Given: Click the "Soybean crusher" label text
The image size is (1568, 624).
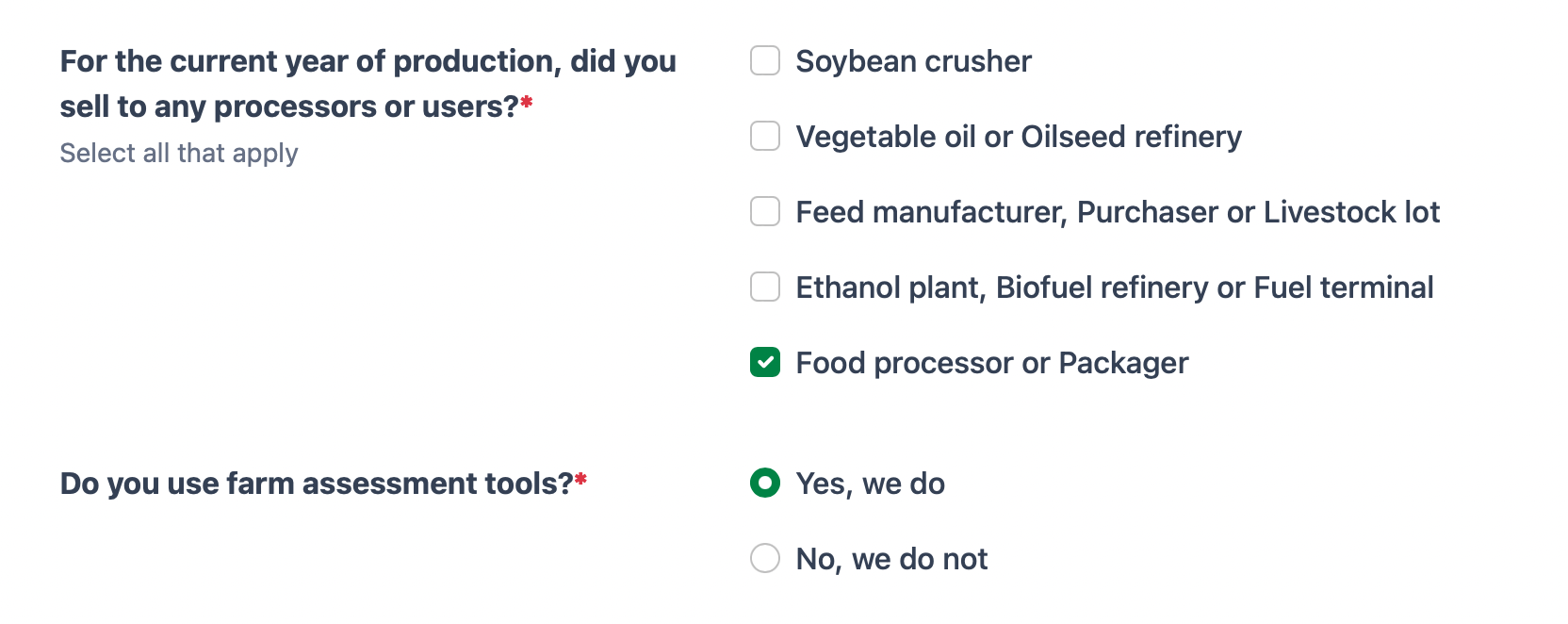Looking at the screenshot, I should point(913,61).
